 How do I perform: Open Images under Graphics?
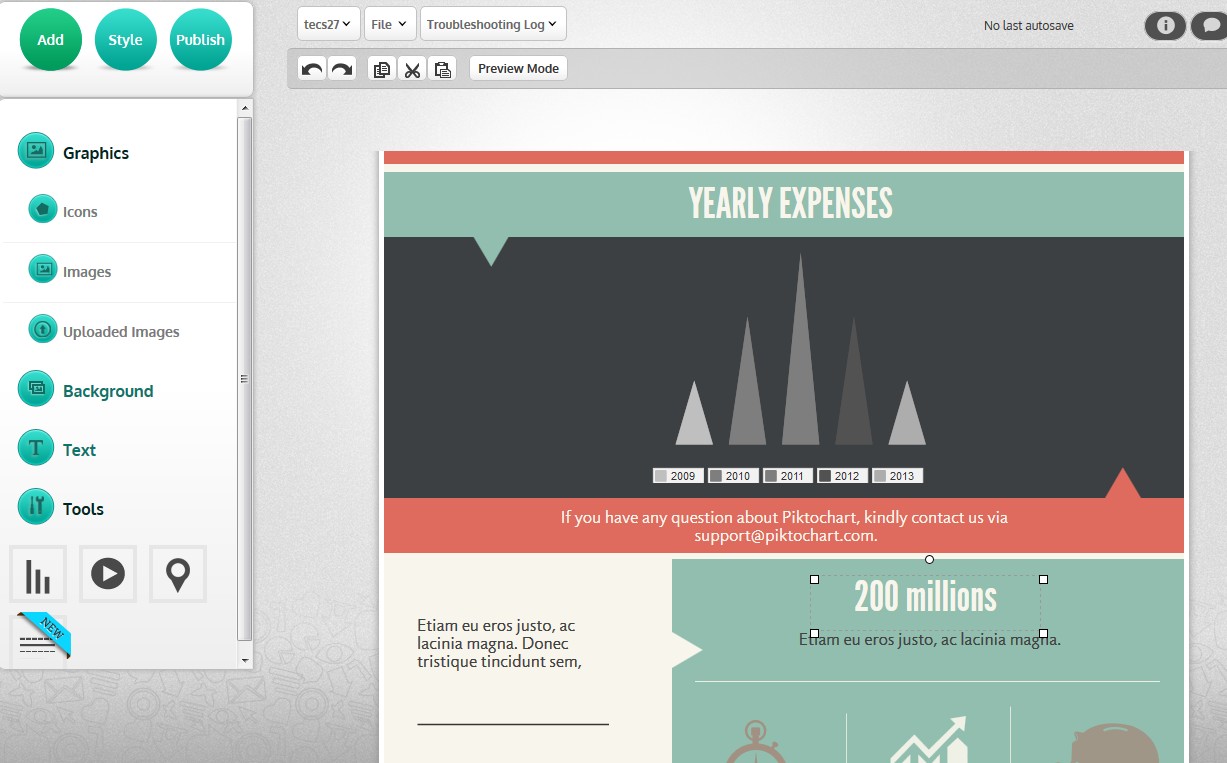coord(87,272)
